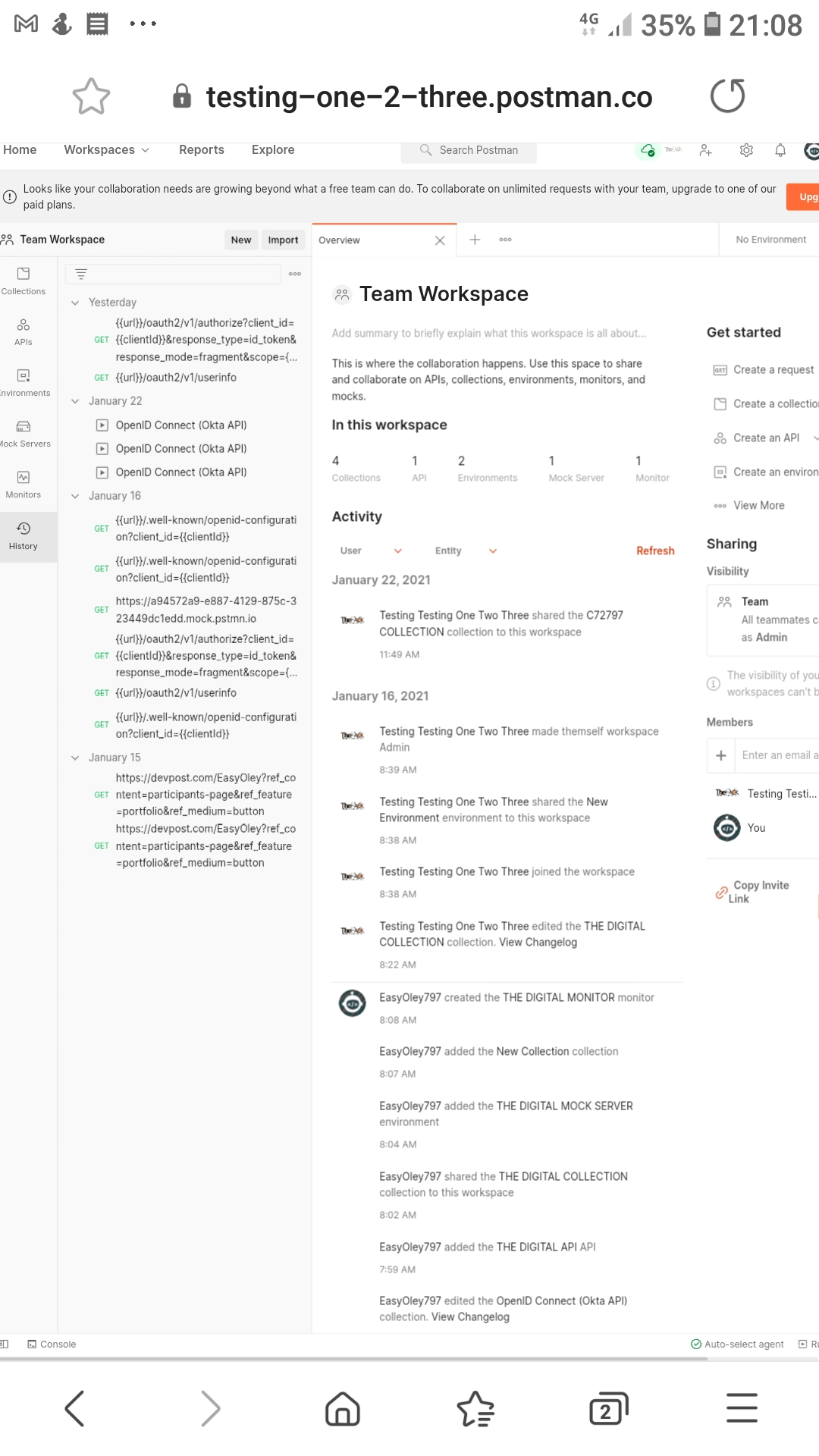Collapse the January 15 history group

point(75,758)
